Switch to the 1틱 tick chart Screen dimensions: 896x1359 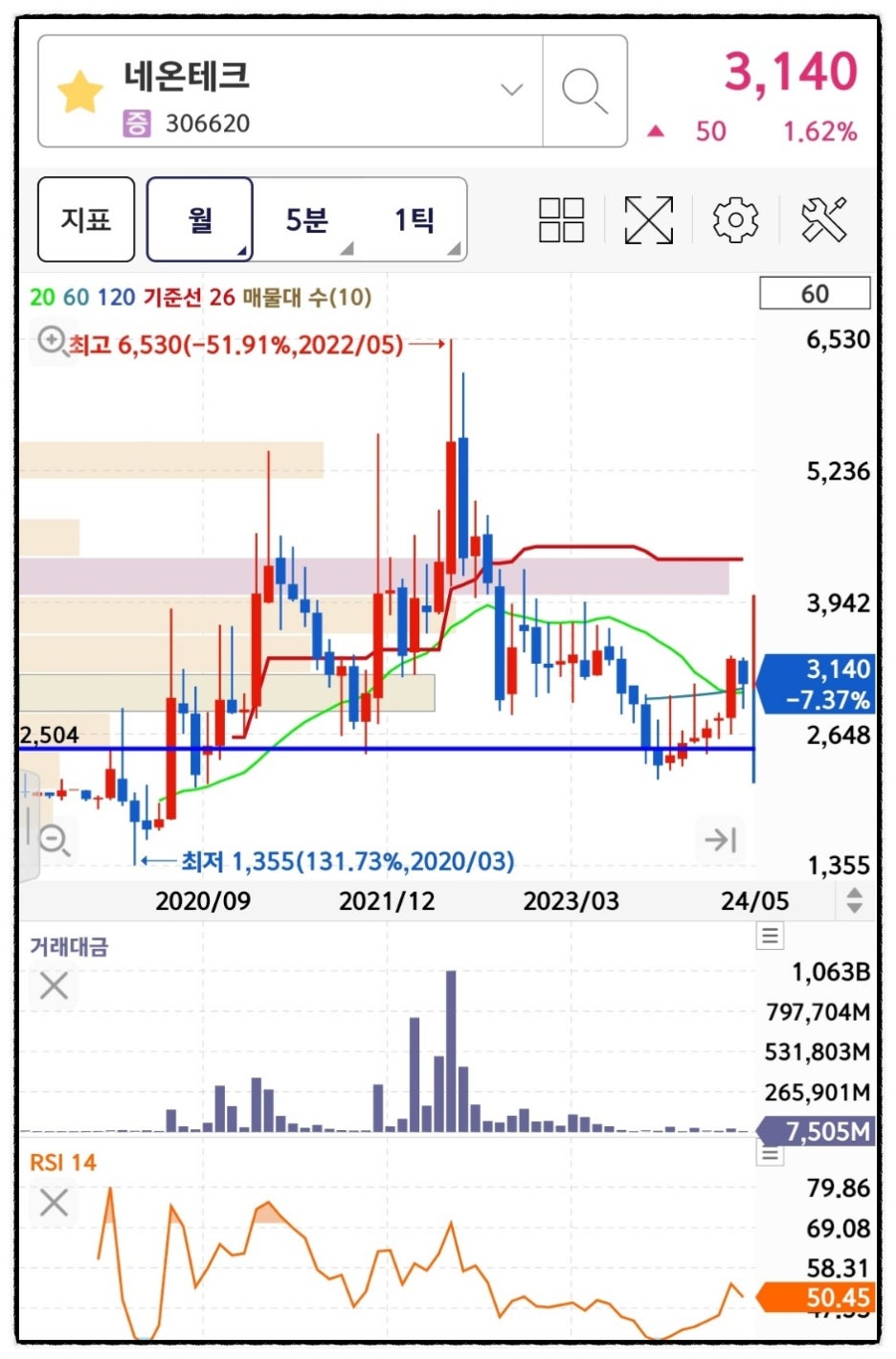[x=414, y=219]
